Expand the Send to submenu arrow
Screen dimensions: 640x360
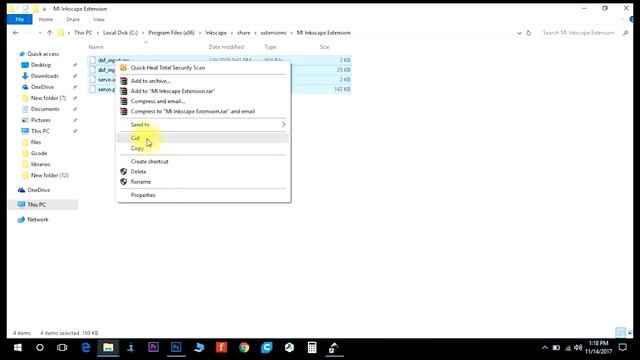(x=283, y=124)
